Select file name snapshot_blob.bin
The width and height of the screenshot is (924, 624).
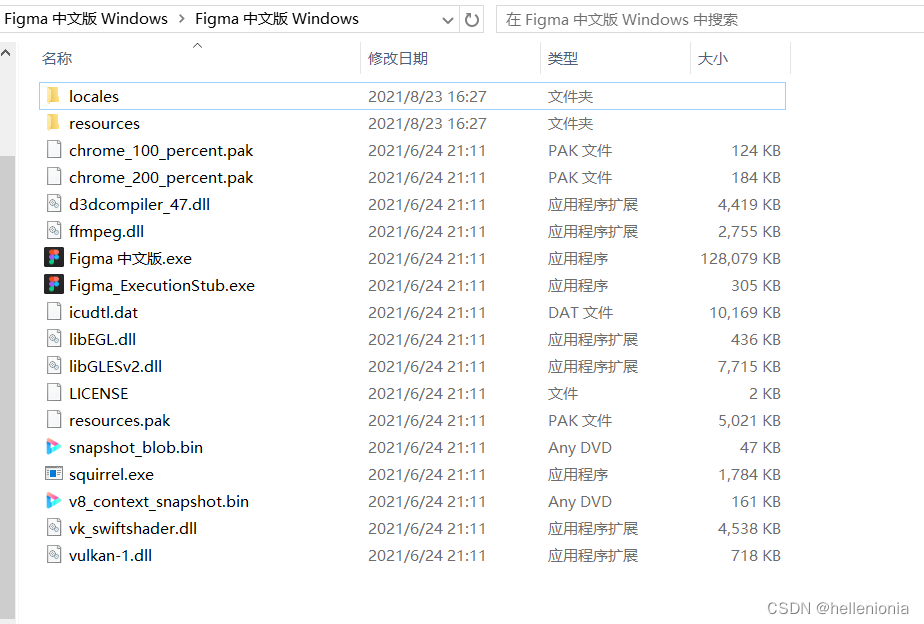[x=136, y=448]
